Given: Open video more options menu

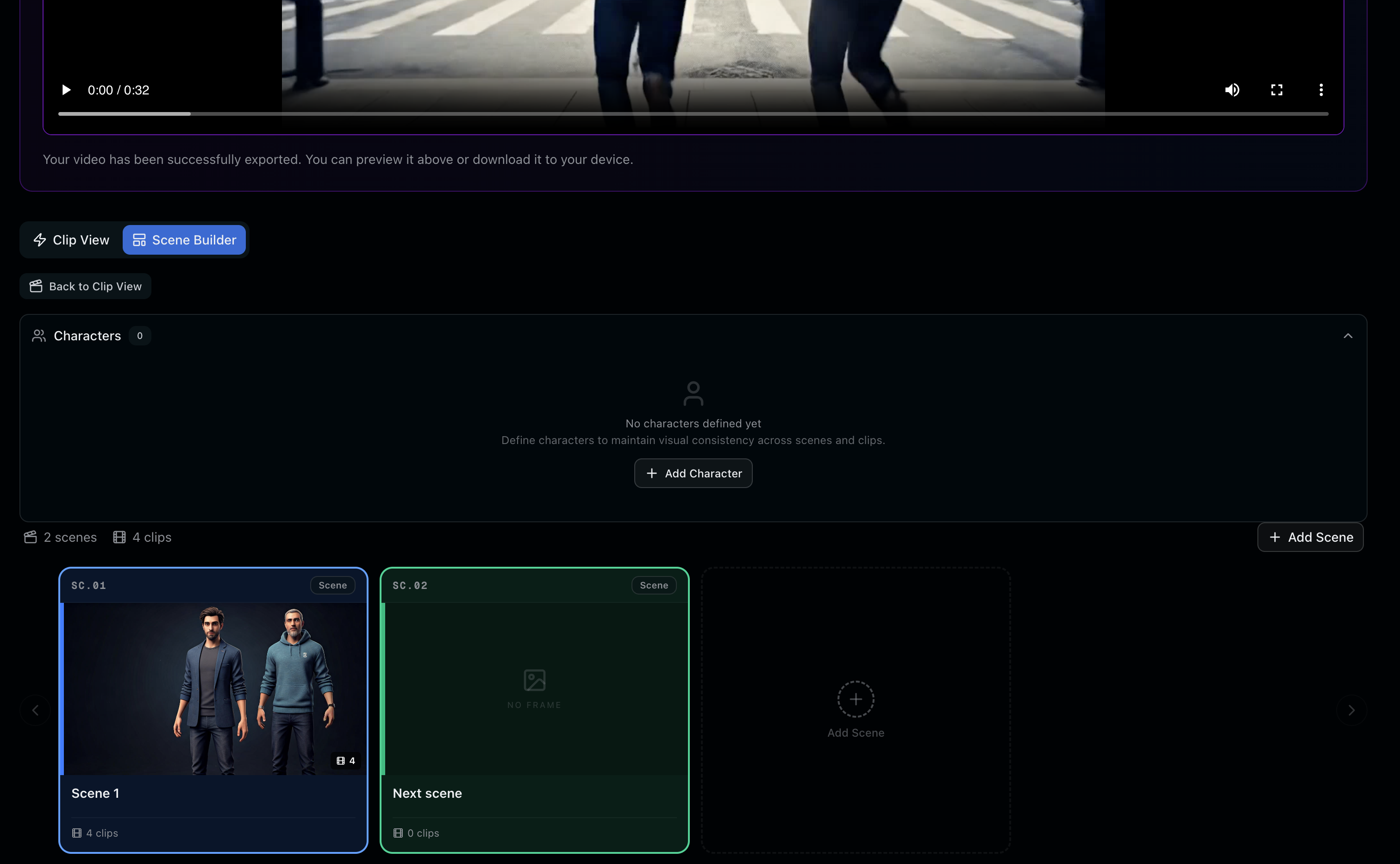Looking at the screenshot, I should click(x=1321, y=90).
